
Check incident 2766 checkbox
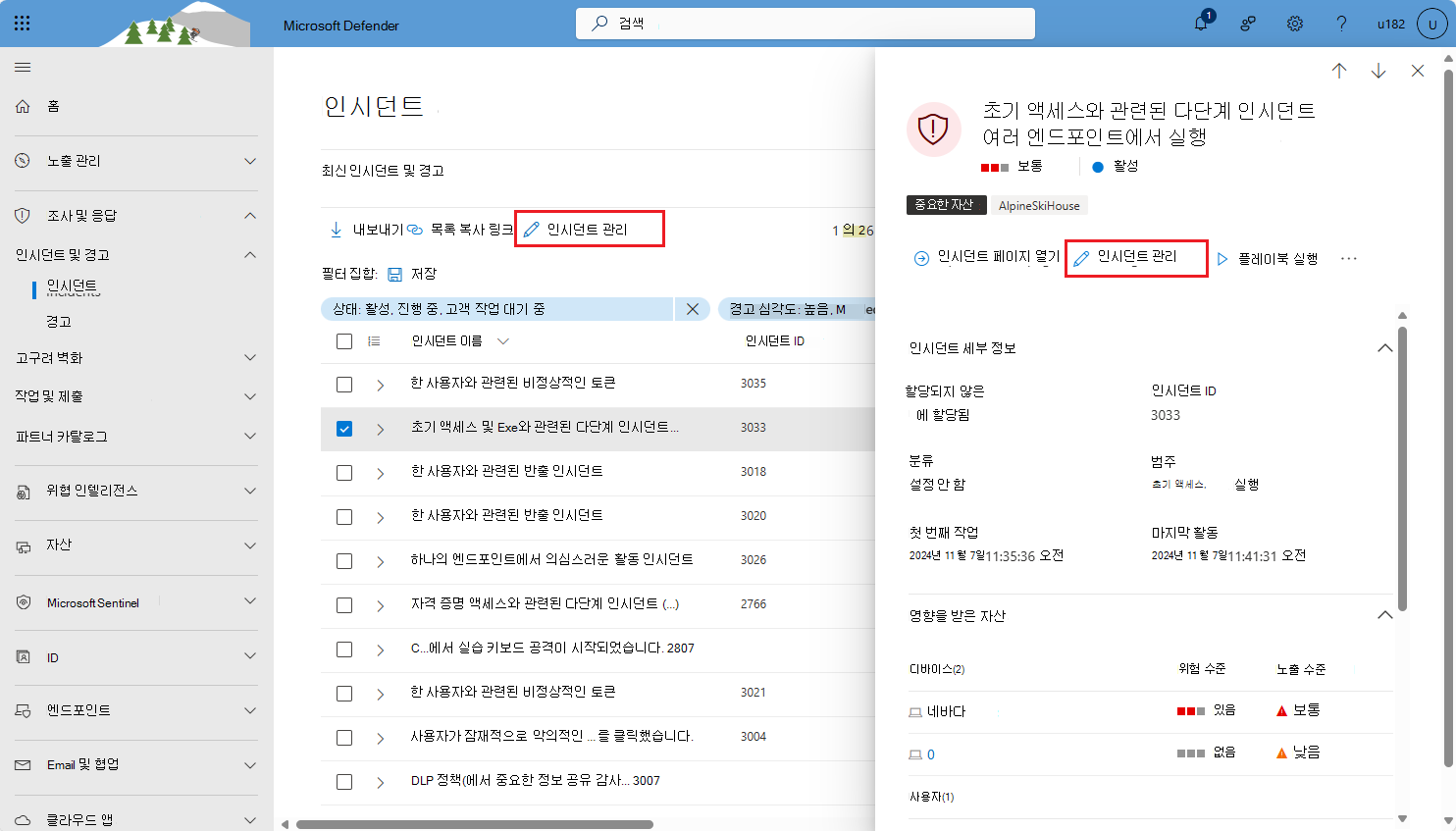344,605
